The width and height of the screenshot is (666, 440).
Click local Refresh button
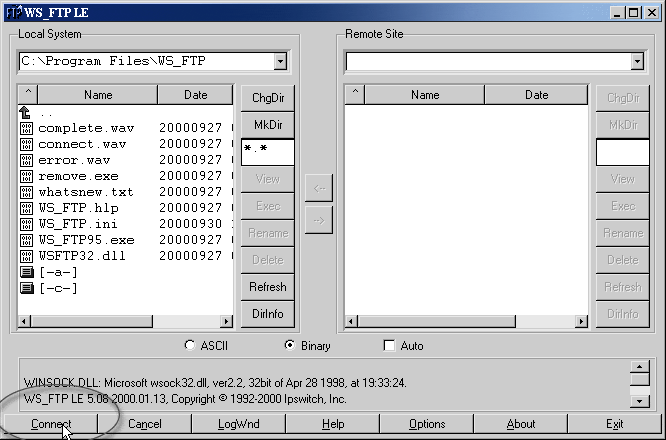268,287
